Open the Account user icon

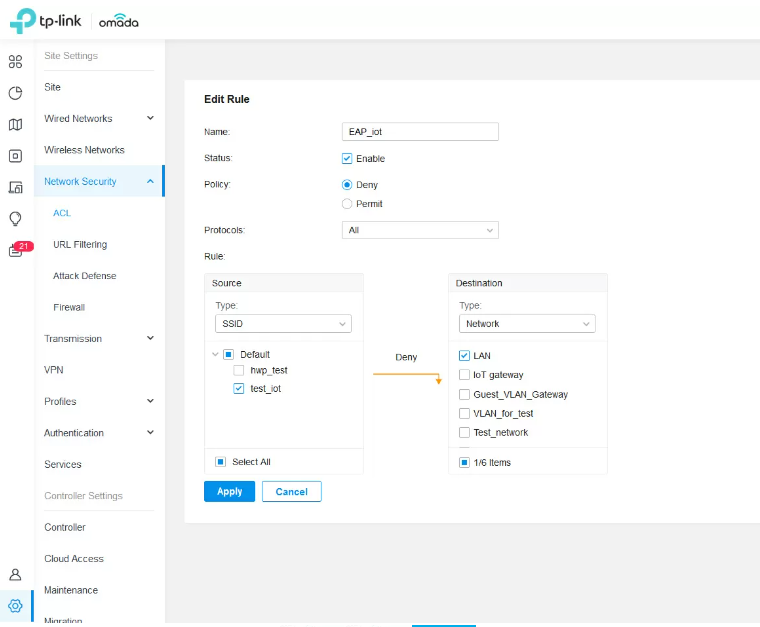click(x=15, y=575)
